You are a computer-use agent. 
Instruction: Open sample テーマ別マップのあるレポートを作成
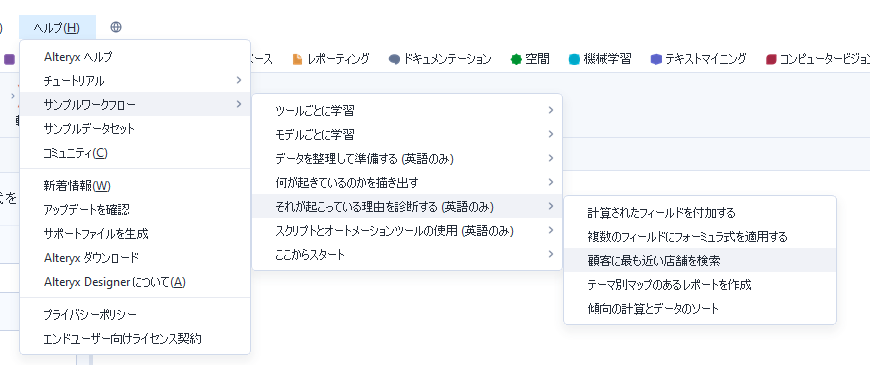pos(700,285)
